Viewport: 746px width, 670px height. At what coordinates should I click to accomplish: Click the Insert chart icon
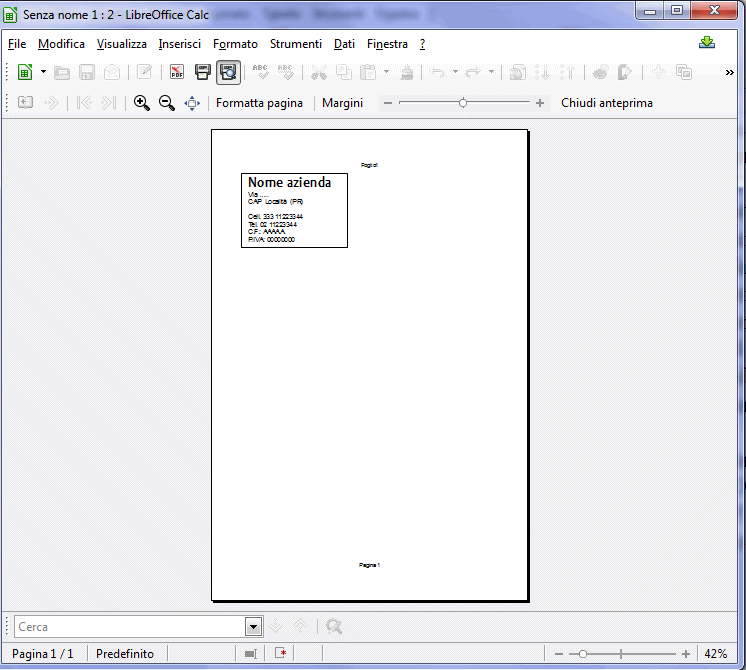[x=600, y=72]
